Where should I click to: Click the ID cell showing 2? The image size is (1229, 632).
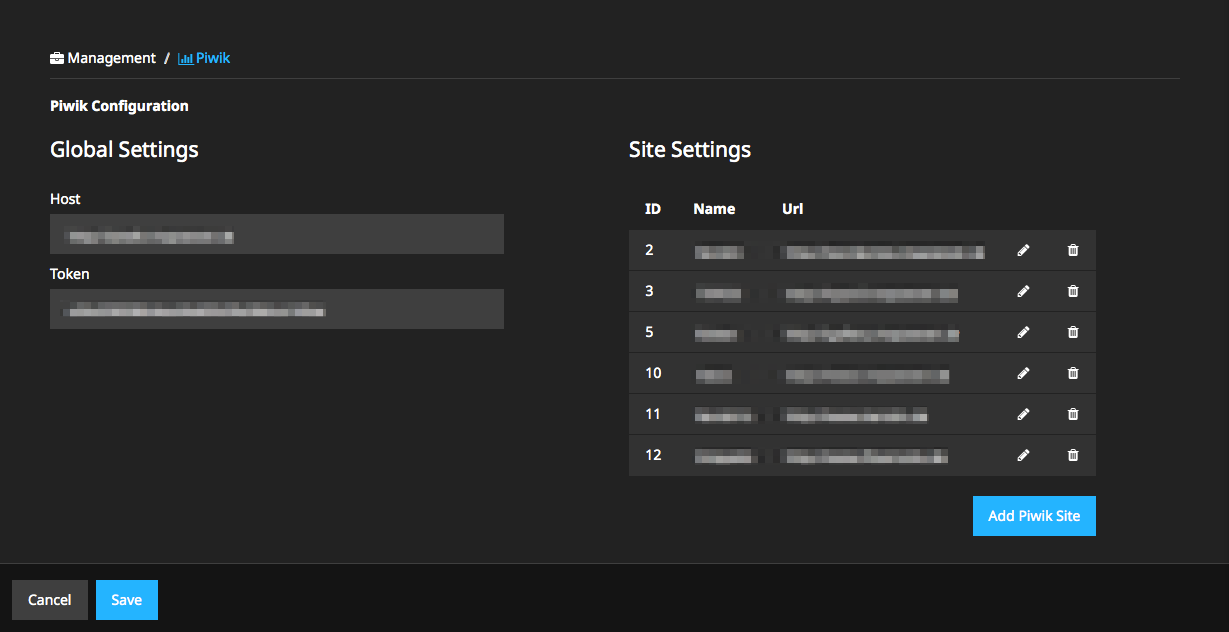coord(649,250)
